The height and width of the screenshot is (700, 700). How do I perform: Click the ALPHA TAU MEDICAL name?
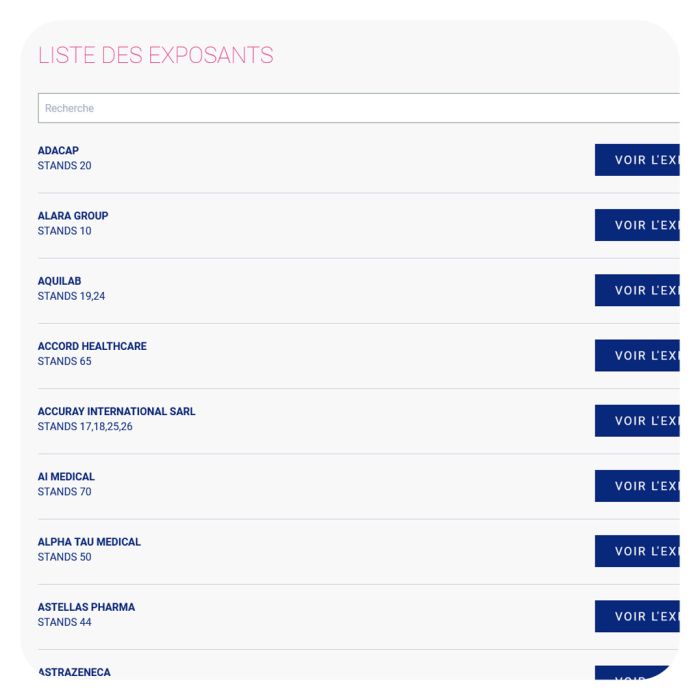click(89, 542)
